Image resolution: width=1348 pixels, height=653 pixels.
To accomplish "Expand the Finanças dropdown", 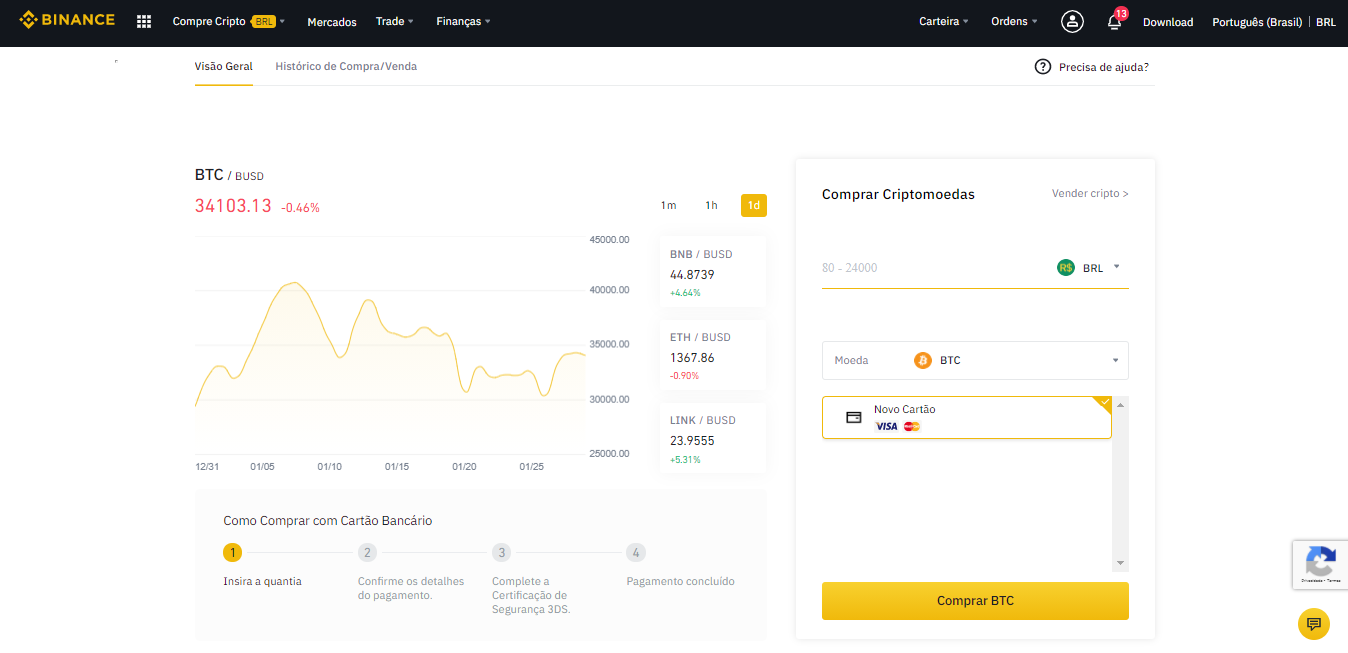I will (x=463, y=21).
